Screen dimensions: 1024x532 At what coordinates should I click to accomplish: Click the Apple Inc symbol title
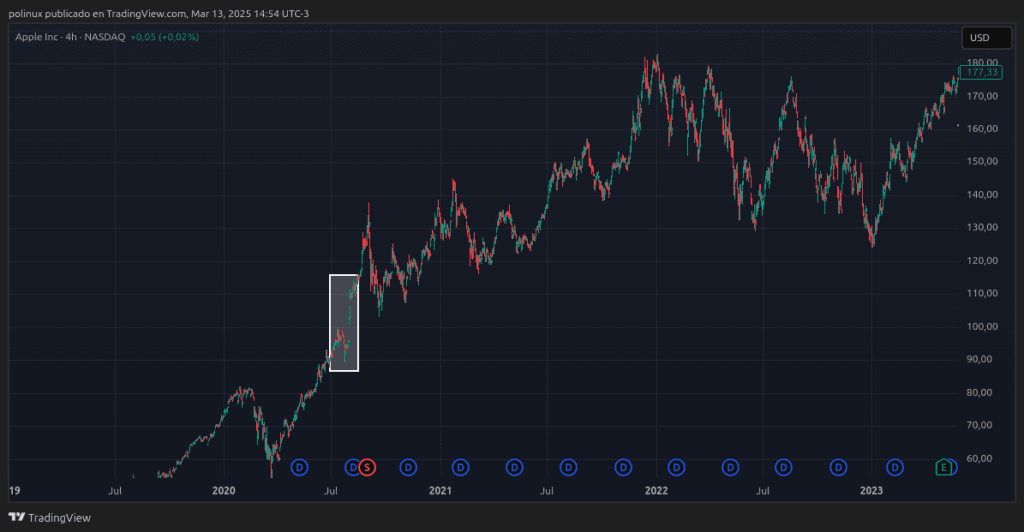point(70,37)
